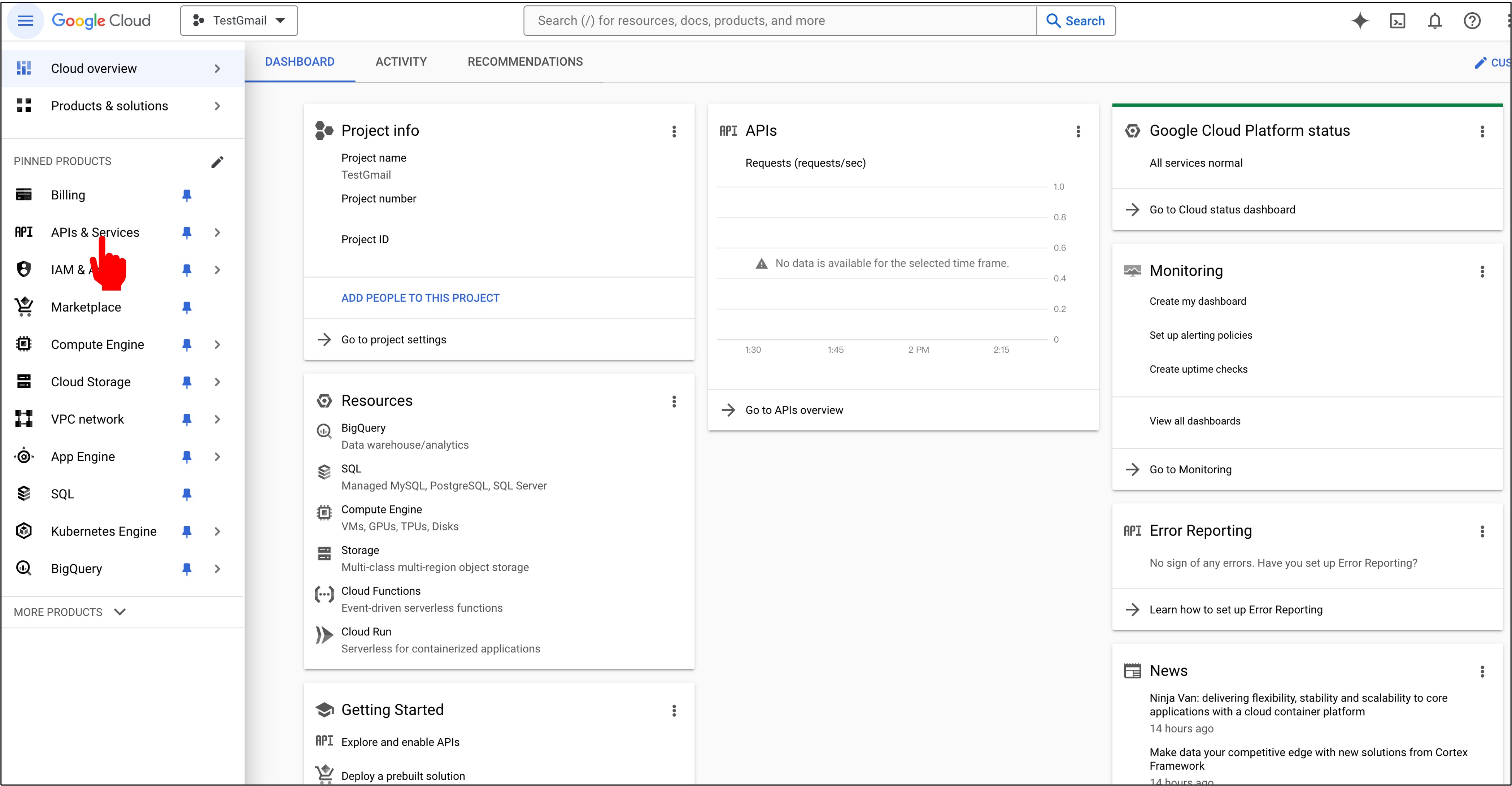Viewport: 1512px width, 786px height.
Task: Select Kubernetes Engine in sidebar
Action: coord(103,531)
